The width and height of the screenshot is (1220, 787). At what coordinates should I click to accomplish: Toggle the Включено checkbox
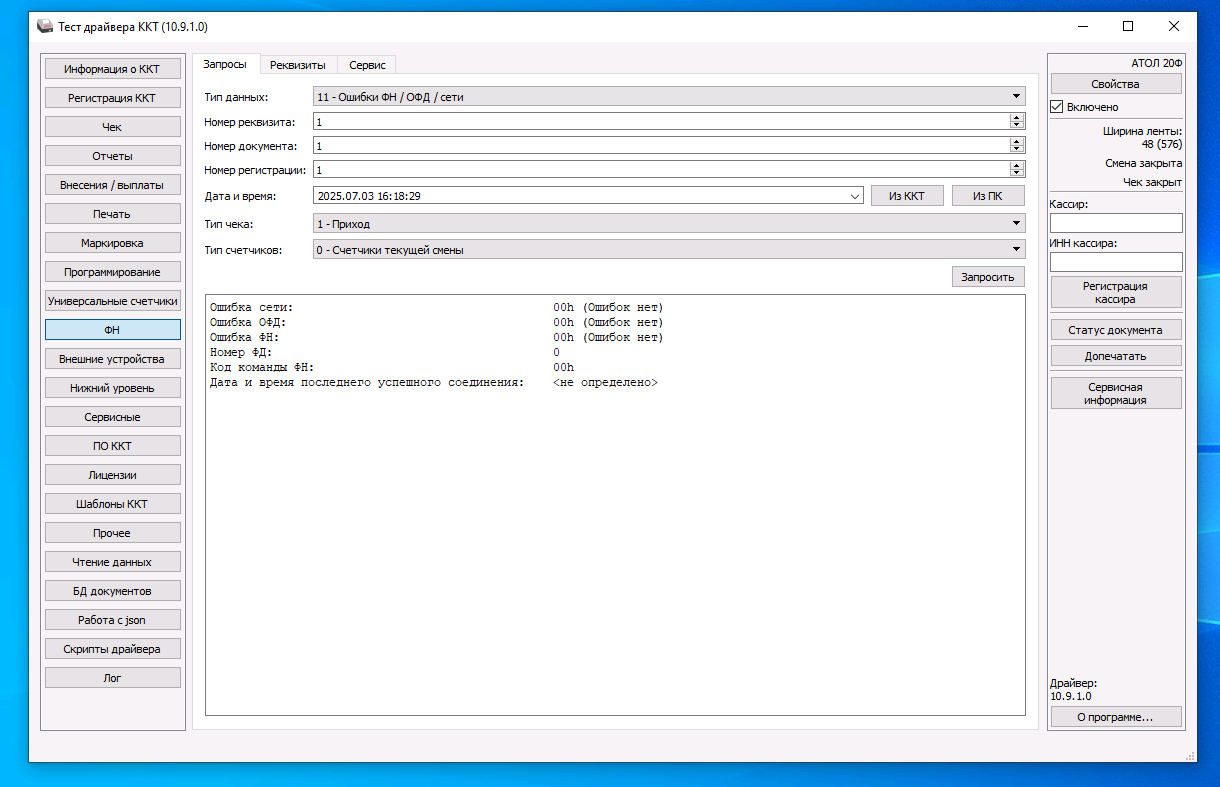(x=1057, y=107)
